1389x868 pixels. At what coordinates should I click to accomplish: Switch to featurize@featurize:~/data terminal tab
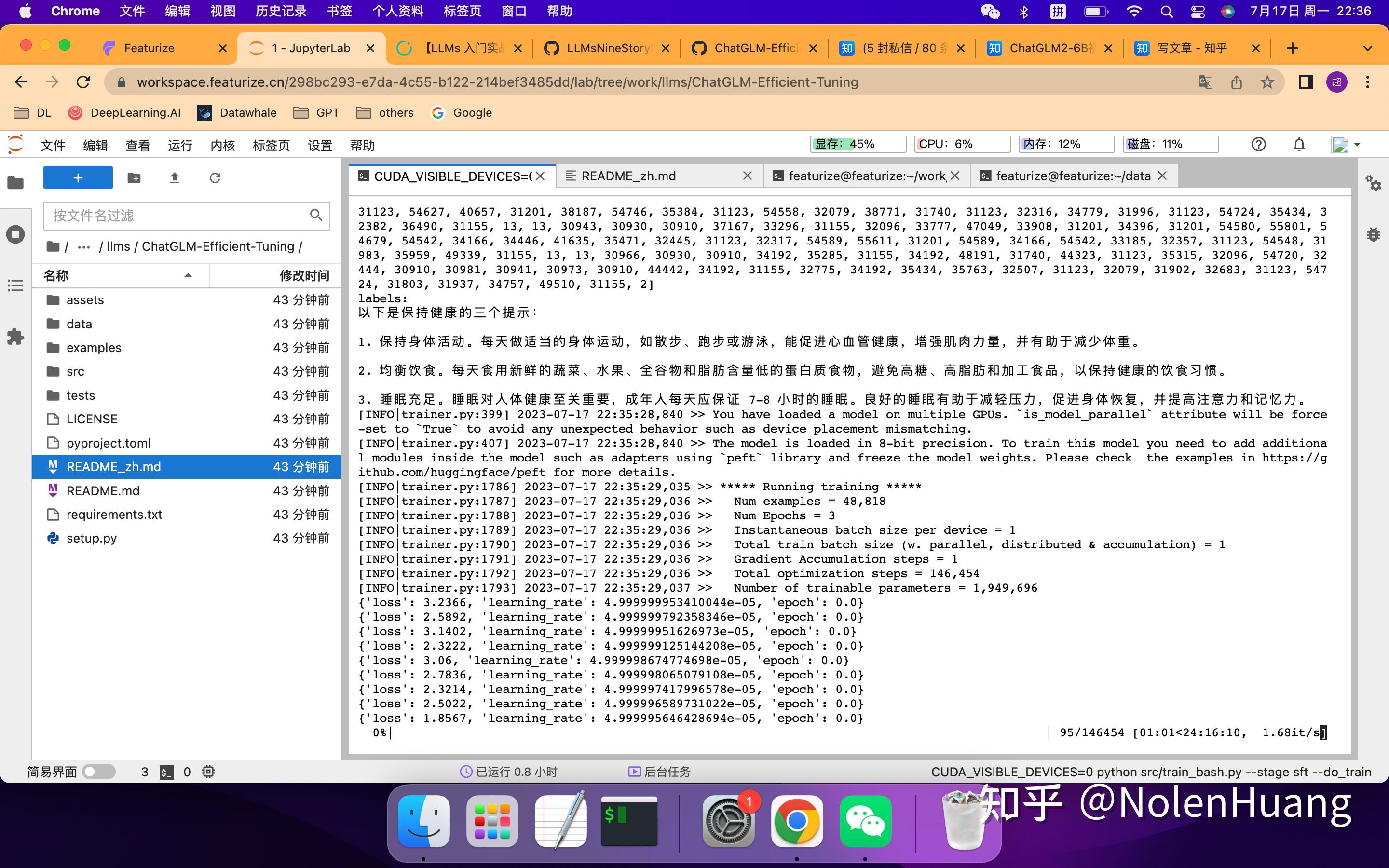tap(1073, 176)
